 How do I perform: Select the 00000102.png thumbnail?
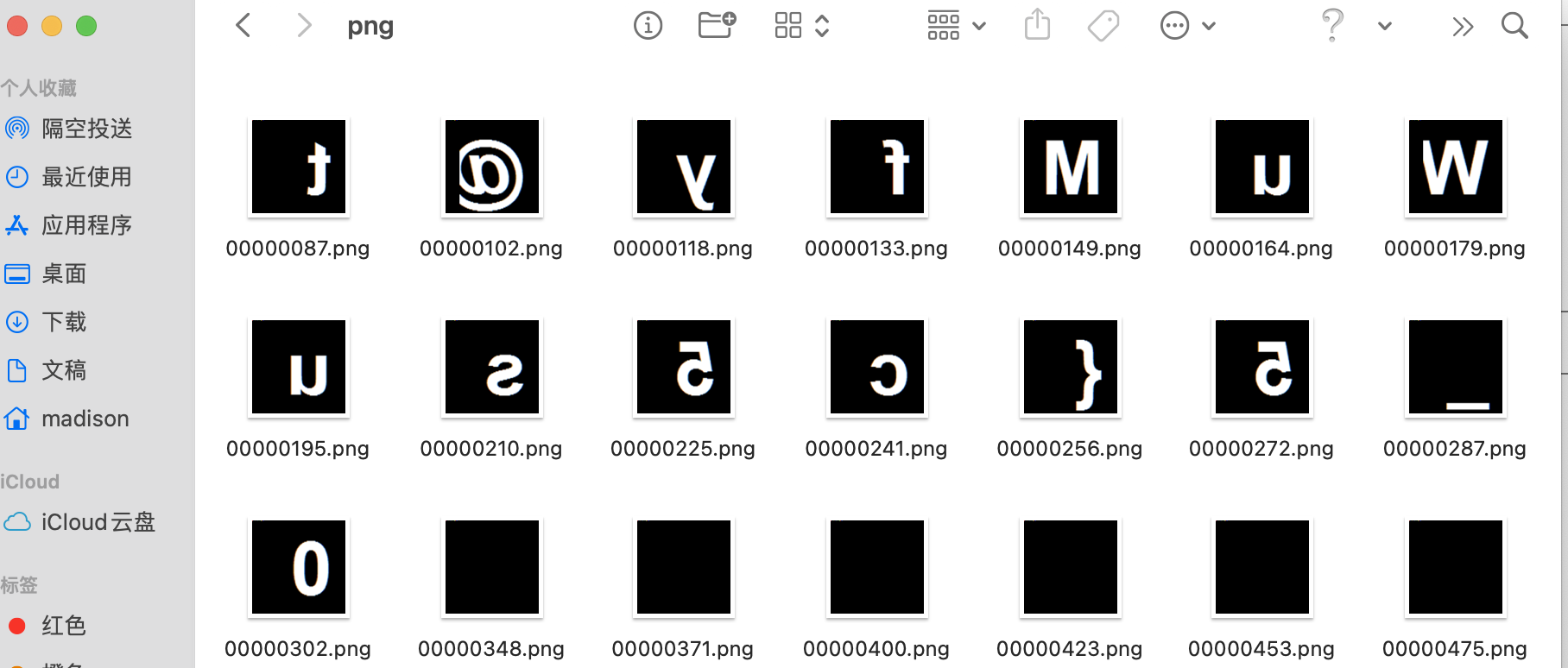click(492, 167)
